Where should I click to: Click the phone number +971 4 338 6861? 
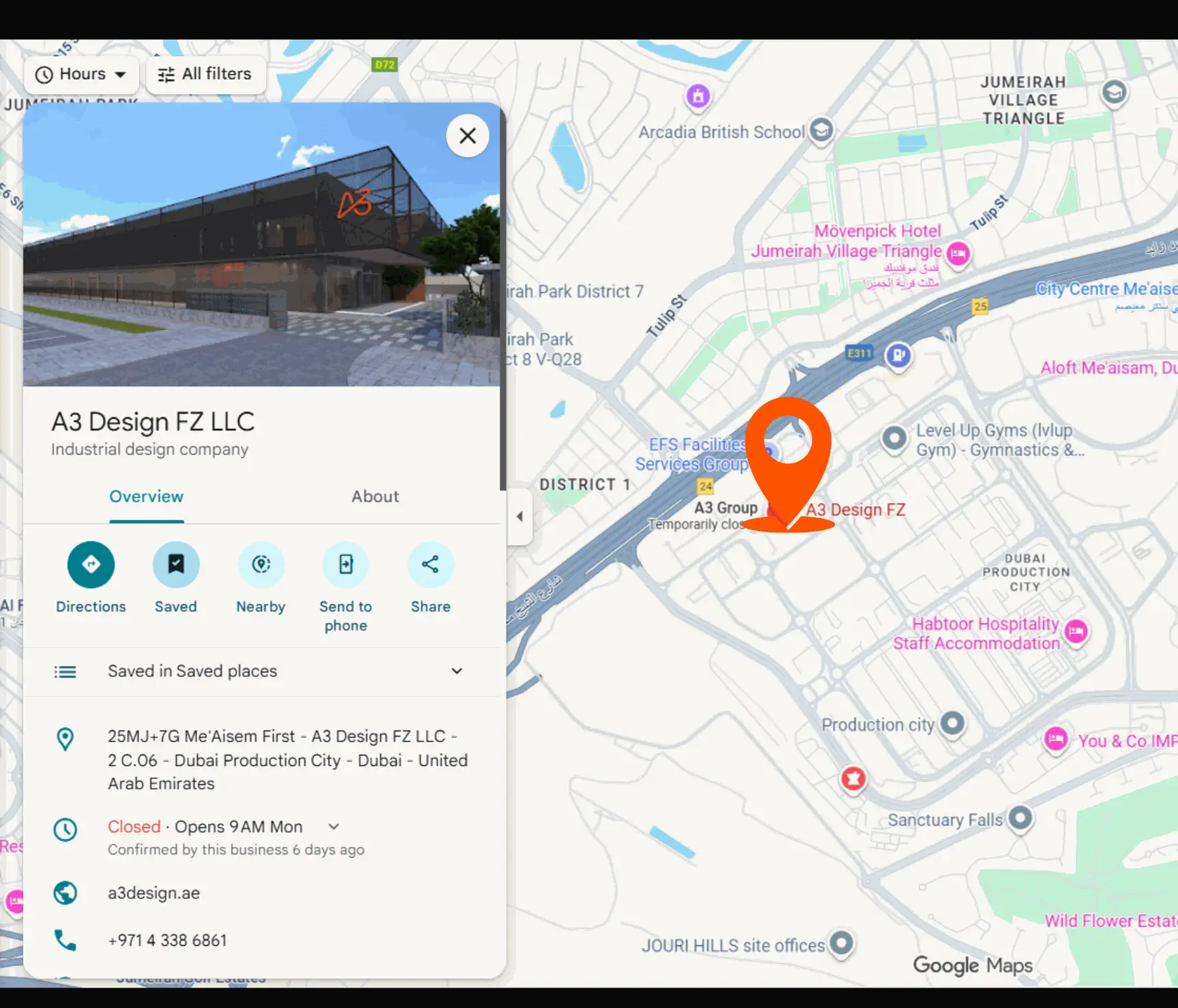pos(168,941)
